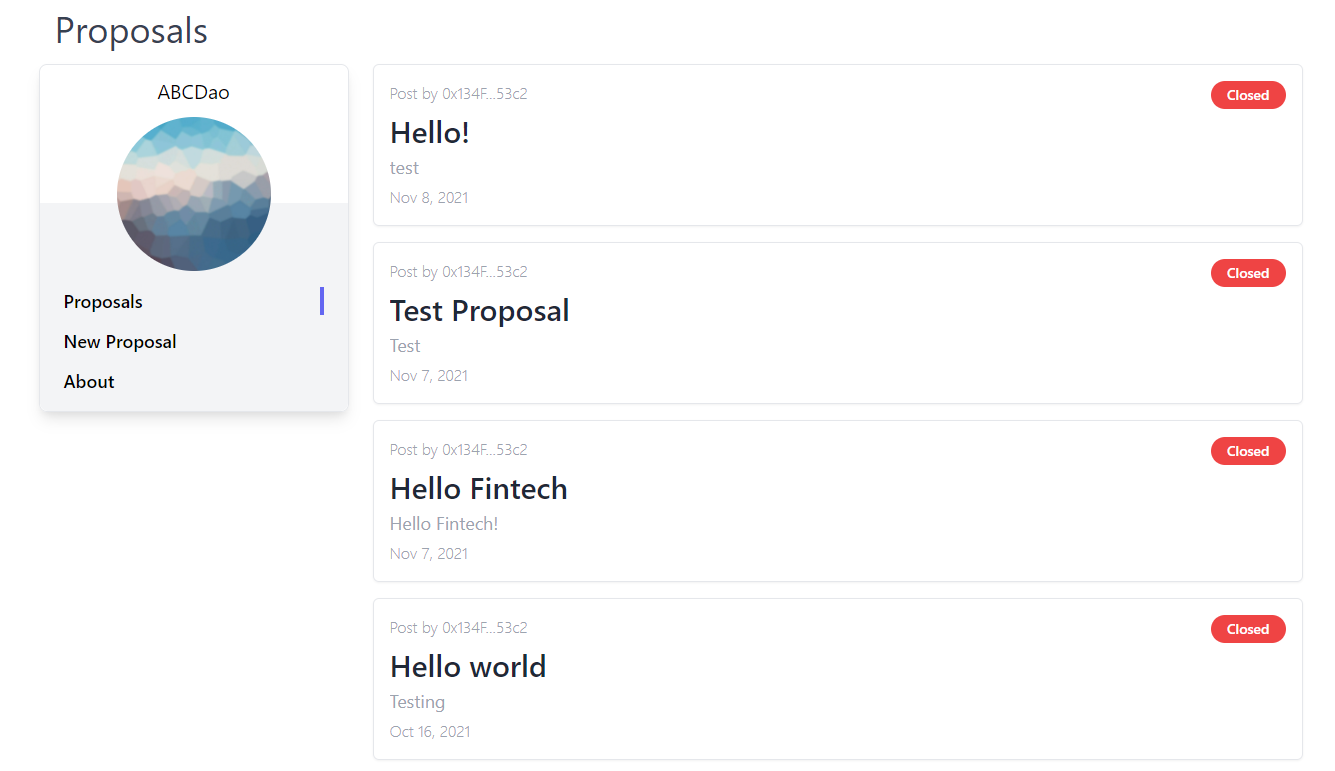Open the "Hello world" proposal title
Image resolution: width=1335 pixels, height=771 pixels.
[468, 666]
